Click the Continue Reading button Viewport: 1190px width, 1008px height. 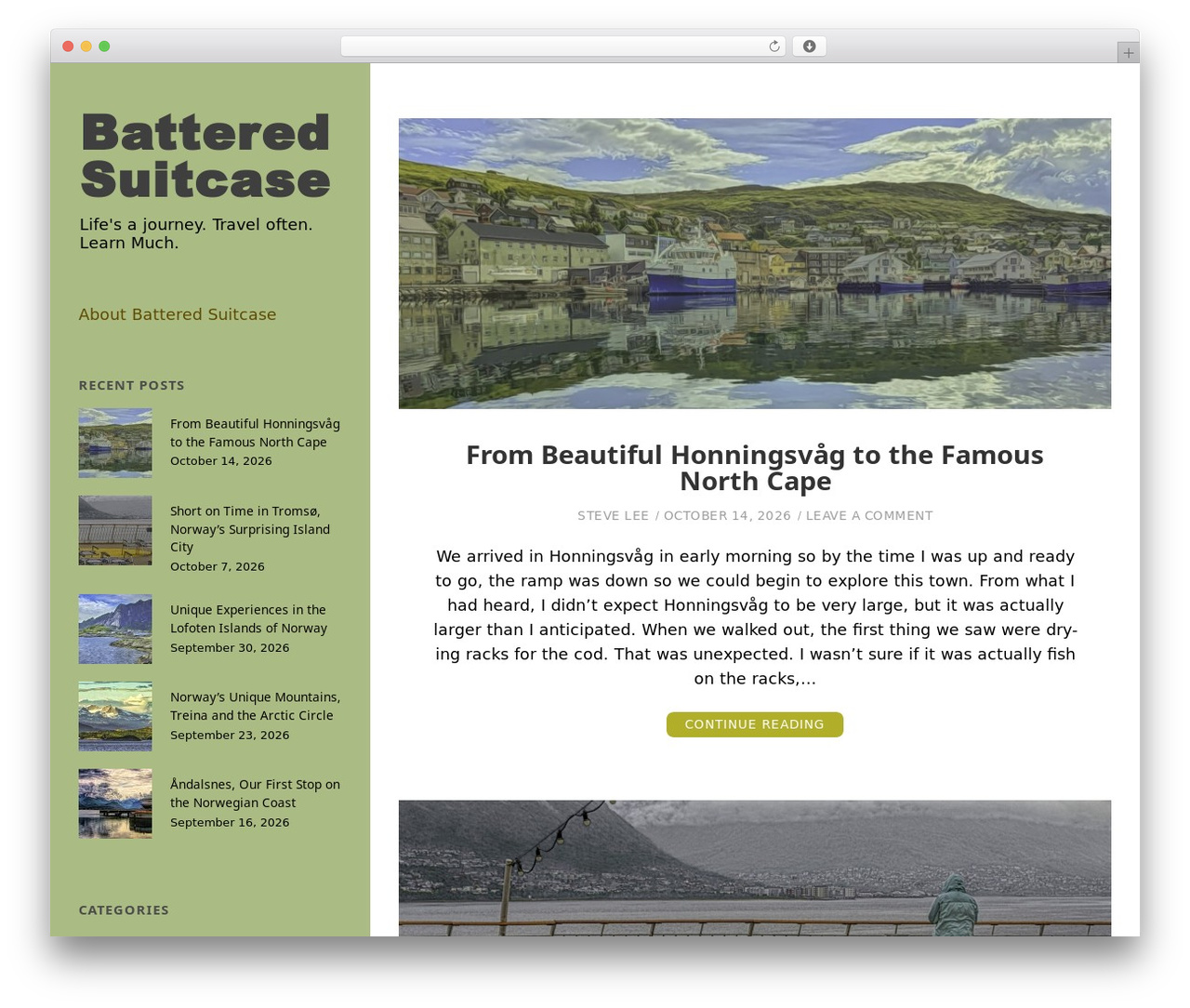click(x=755, y=724)
